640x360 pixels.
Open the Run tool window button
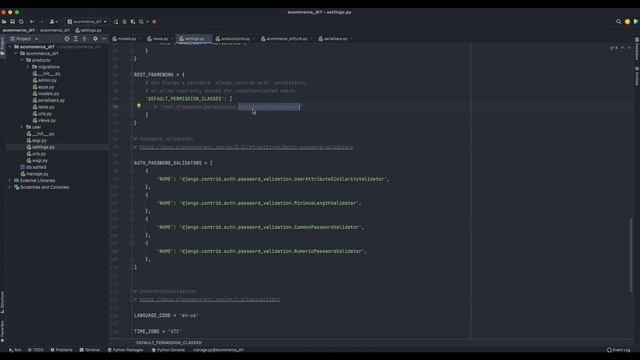click(x=15, y=350)
